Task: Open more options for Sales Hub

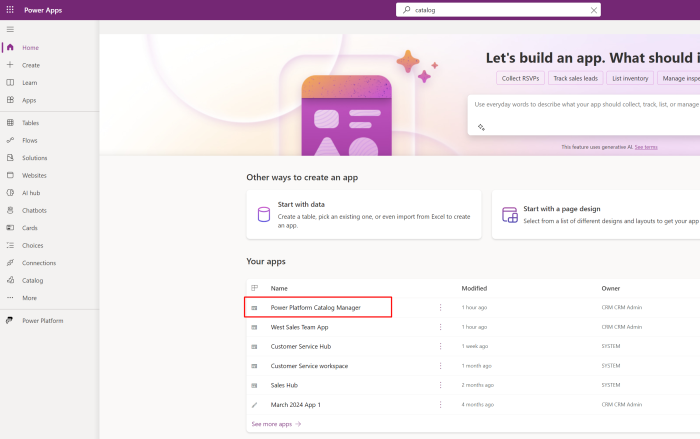Action: click(x=440, y=385)
